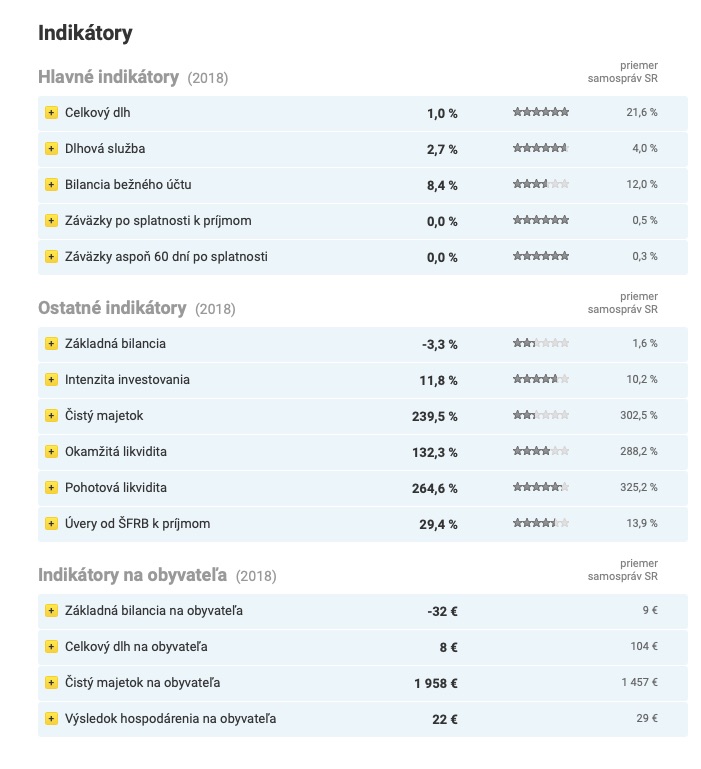This screenshot has height=769, width=701.
Task: Click plus icon next to Intenzita investovania
Action: tap(51, 380)
